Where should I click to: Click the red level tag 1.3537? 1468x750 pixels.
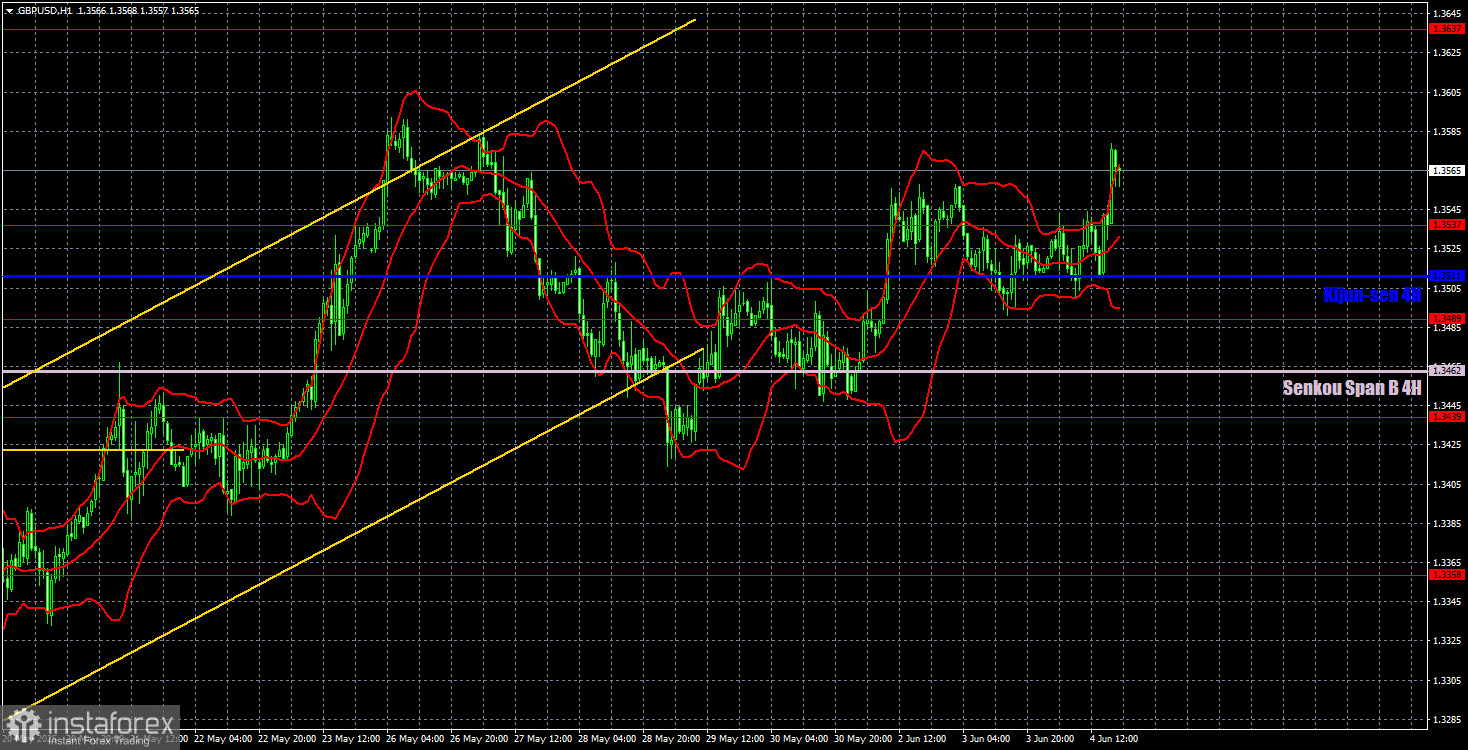pyautogui.click(x=1447, y=224)
